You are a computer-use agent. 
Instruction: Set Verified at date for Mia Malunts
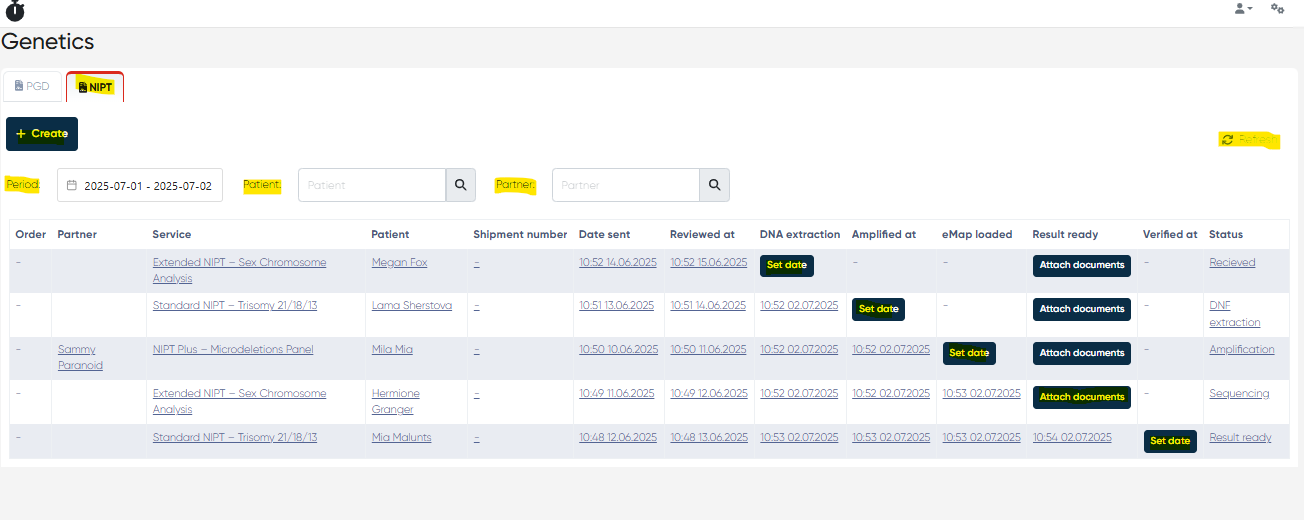1169,441
